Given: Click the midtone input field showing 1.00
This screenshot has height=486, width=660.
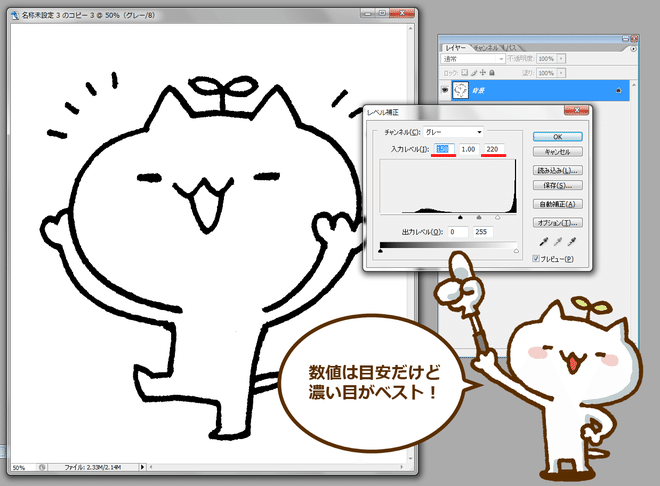Looking at the screenshot, I should [x=468, y=149].
